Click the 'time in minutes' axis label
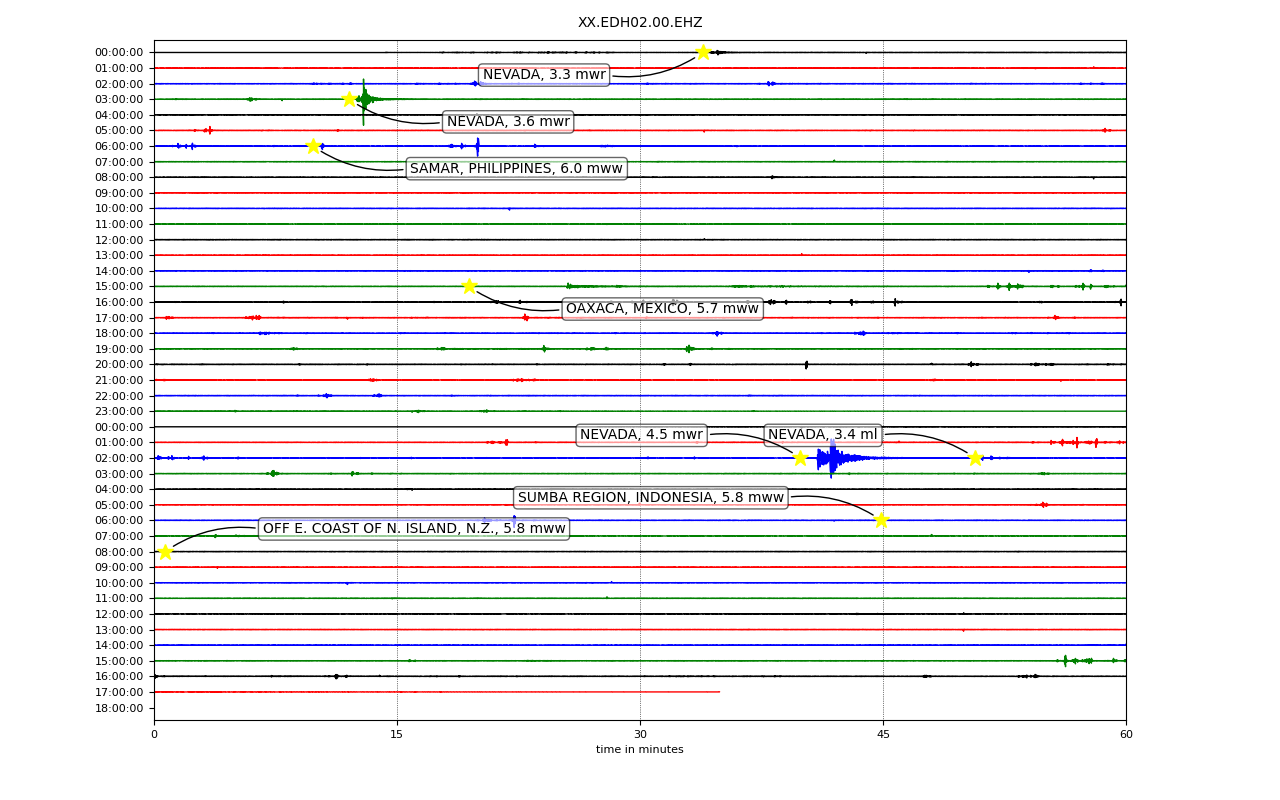Screen dimensions: 1280x800 (x=640, y=750)
